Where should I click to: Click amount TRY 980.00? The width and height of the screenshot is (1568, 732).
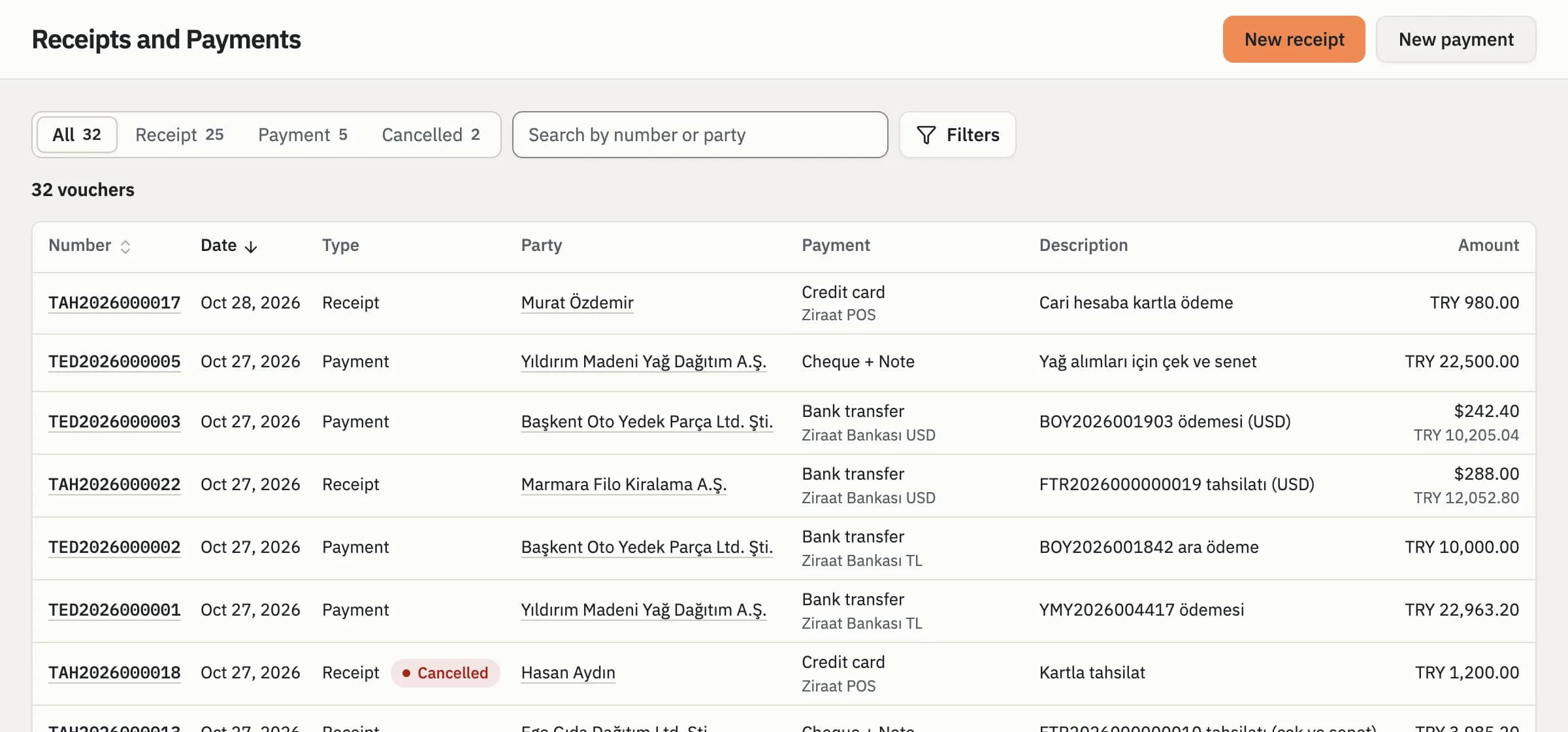(1474, 303)
